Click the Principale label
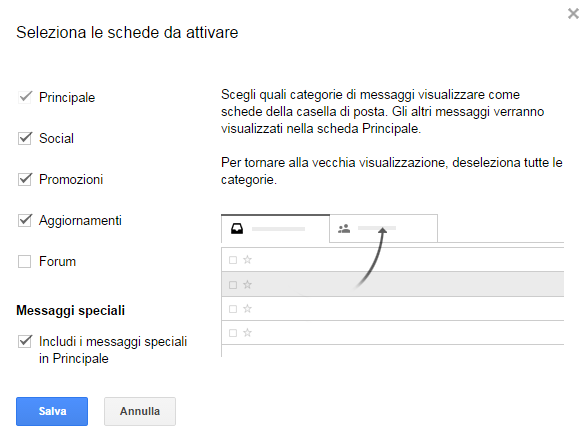 pos(67,98)
